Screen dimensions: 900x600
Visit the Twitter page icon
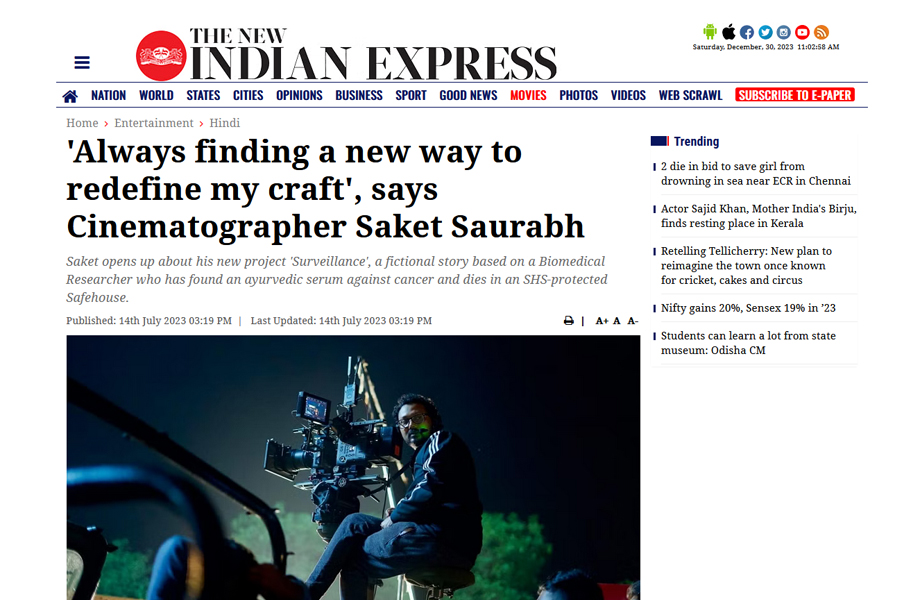(x=765, y=32)
